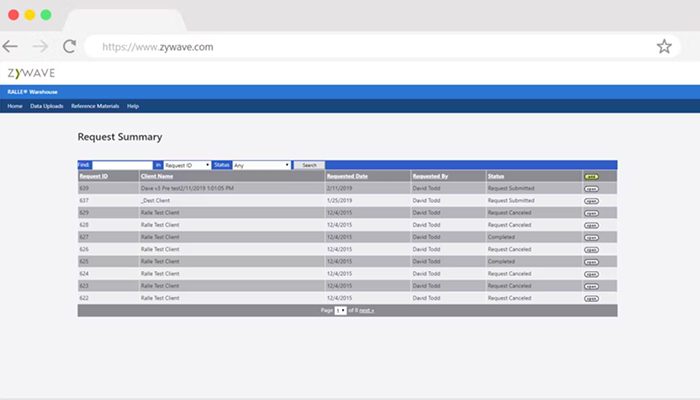This screenshot has height=400, width=700.
Task: Click 'Request Canceled' status in row 622
Action: 509,298
